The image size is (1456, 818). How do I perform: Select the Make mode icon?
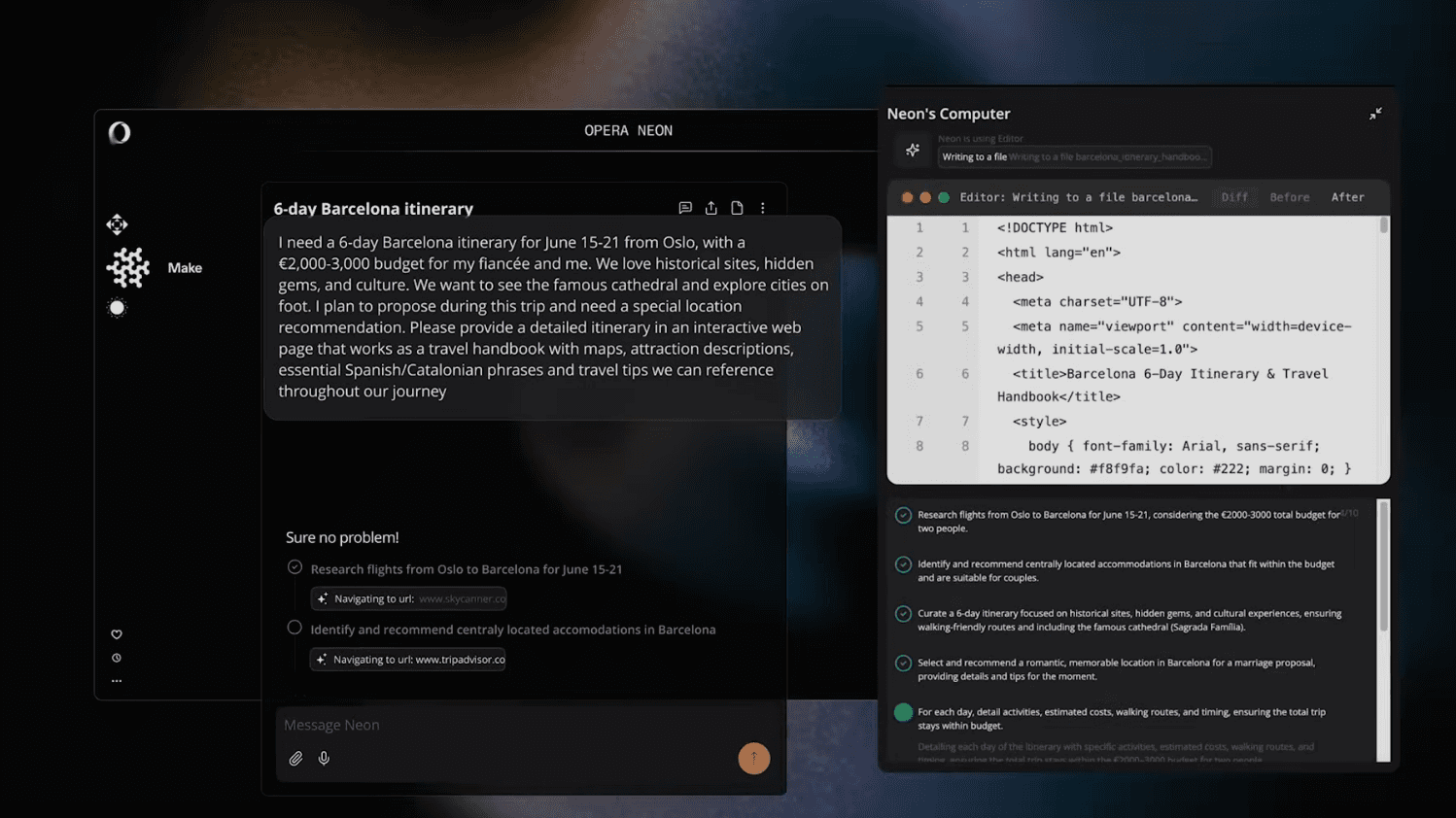tap(128, 267)
